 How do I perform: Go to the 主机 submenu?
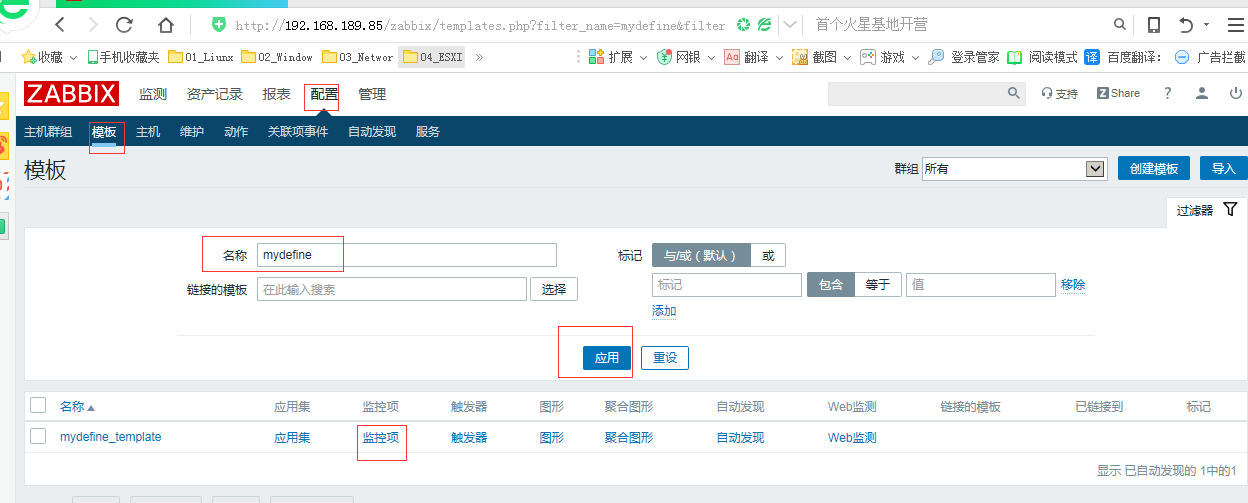[148, 132]
